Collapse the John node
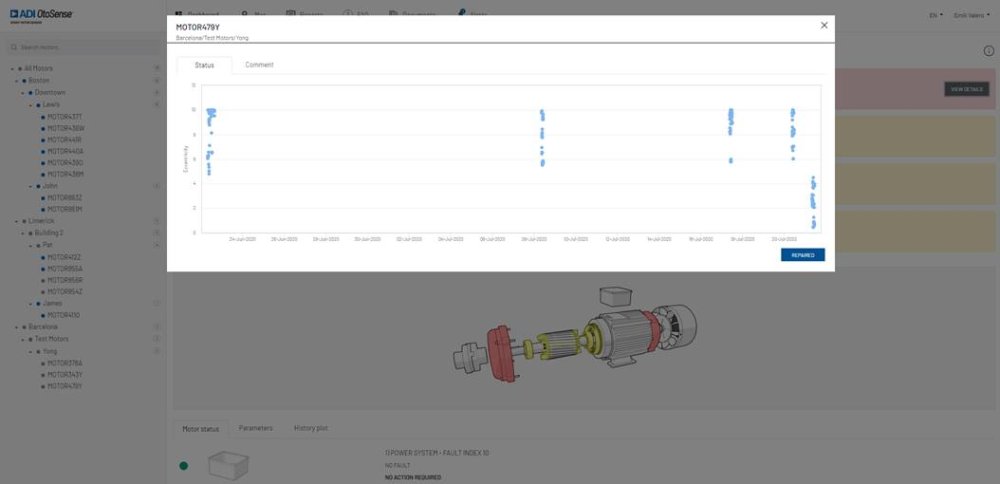The image size is (1000, 484). click(x=31, y=186)
